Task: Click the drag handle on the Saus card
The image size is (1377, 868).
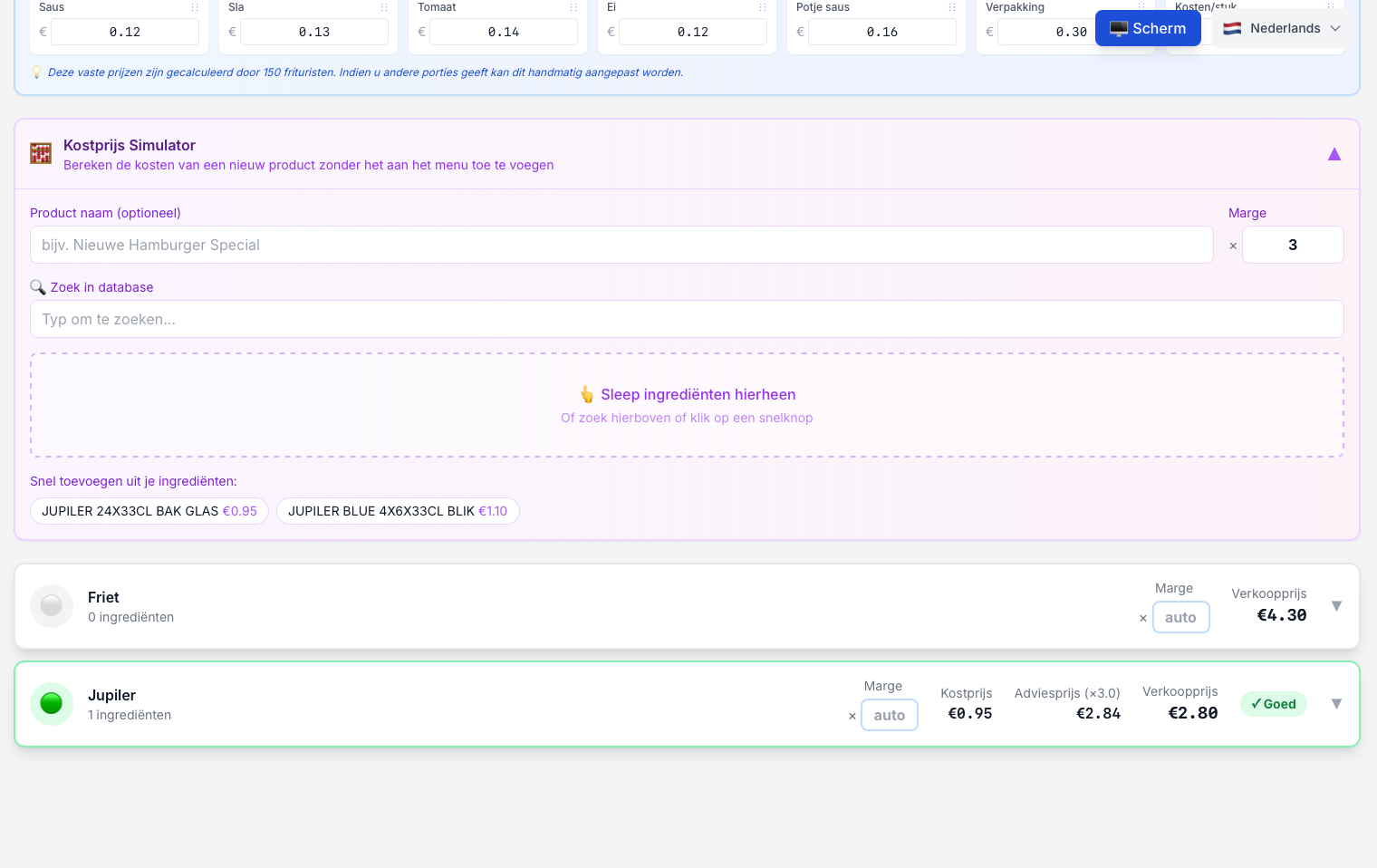Action: point(194,7)
